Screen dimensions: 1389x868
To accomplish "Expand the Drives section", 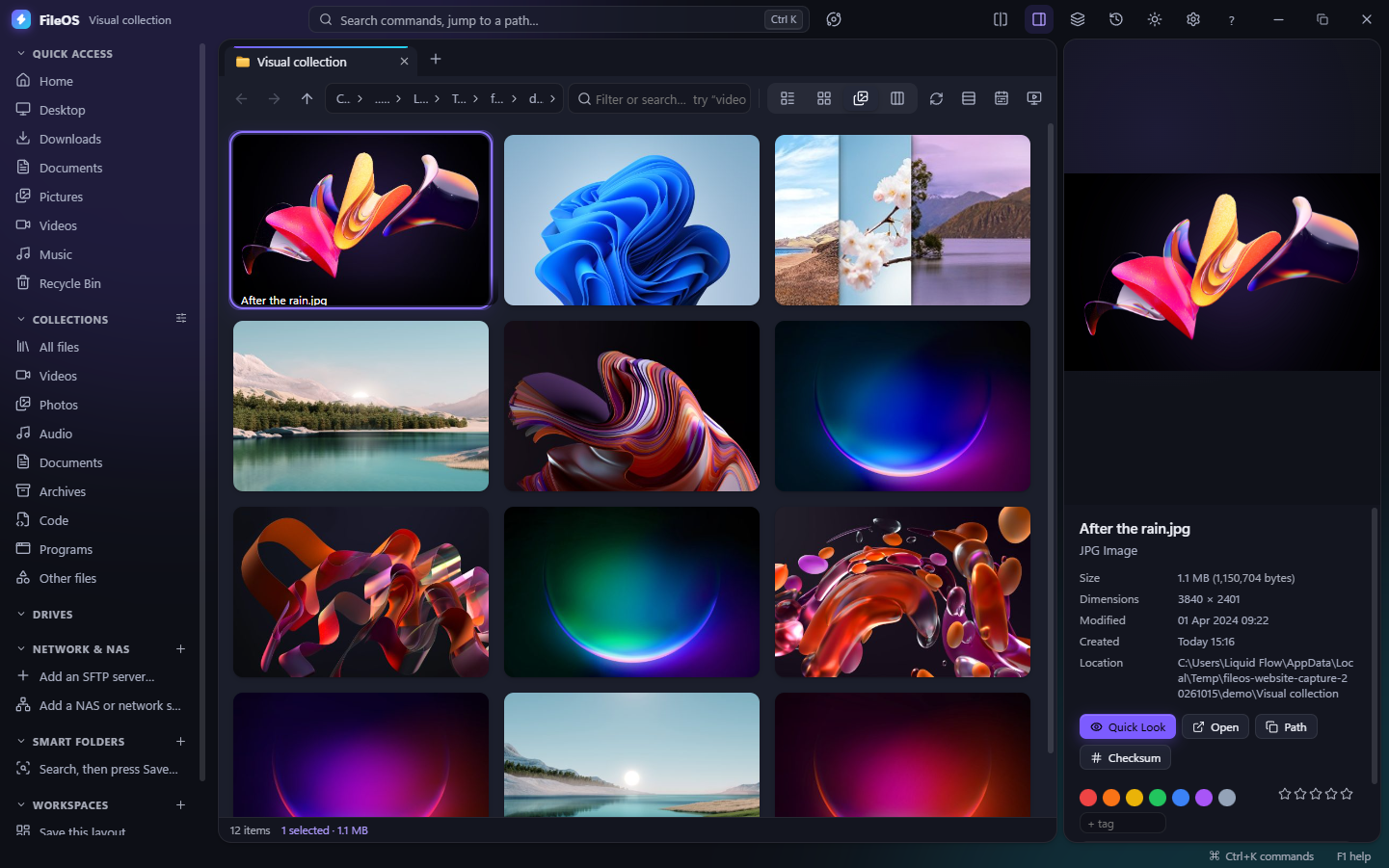I will tap(21, 615).
